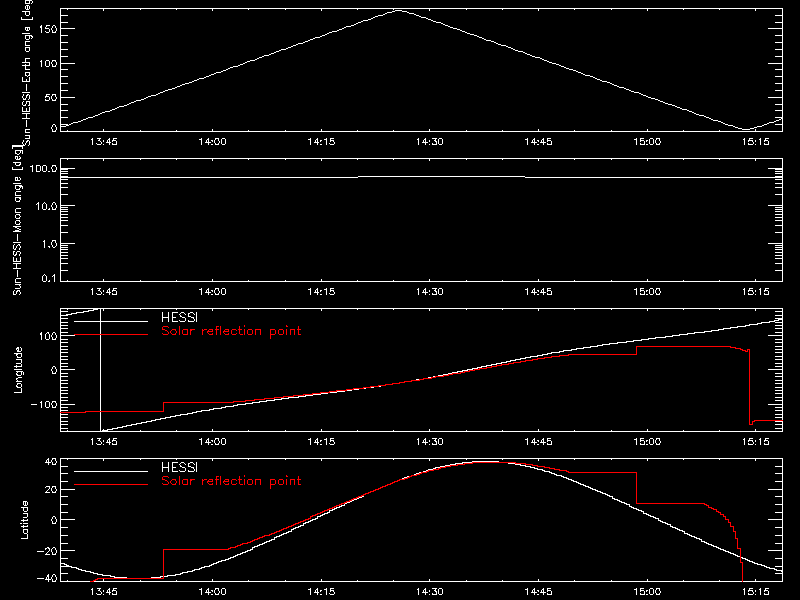Click the 0 tick on Longitude axis
Viewport: 800px width, 600px height.
pyautogui.click(x=54, y=370)
